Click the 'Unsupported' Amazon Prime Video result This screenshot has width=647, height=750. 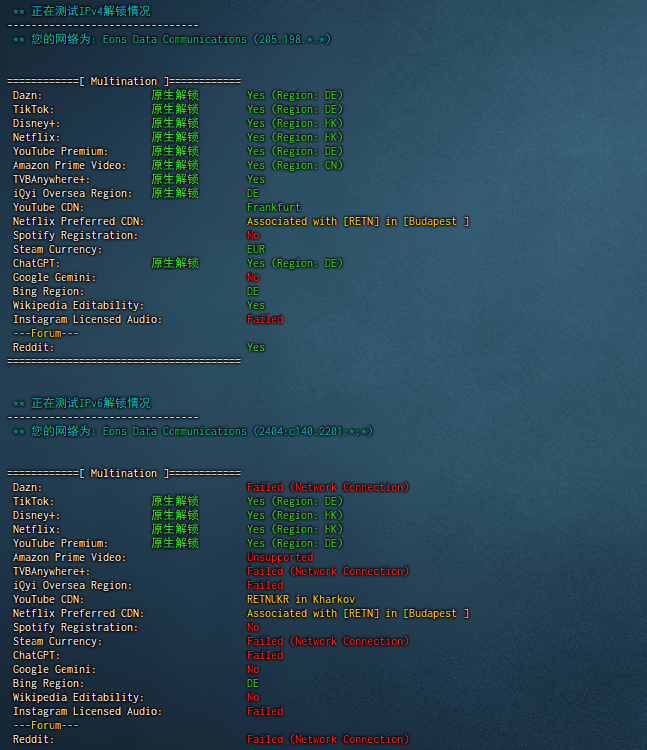coord(280,557)
